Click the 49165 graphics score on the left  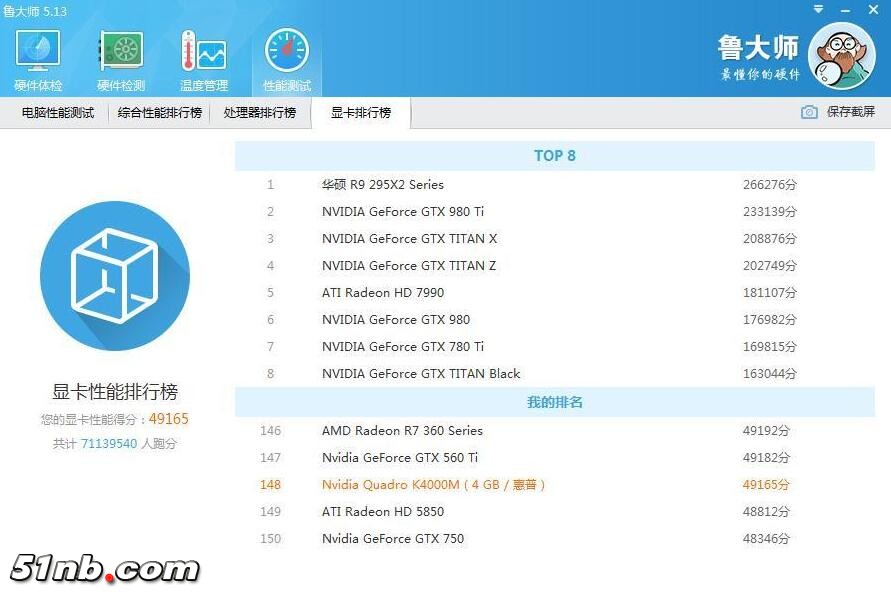[168, 419]
